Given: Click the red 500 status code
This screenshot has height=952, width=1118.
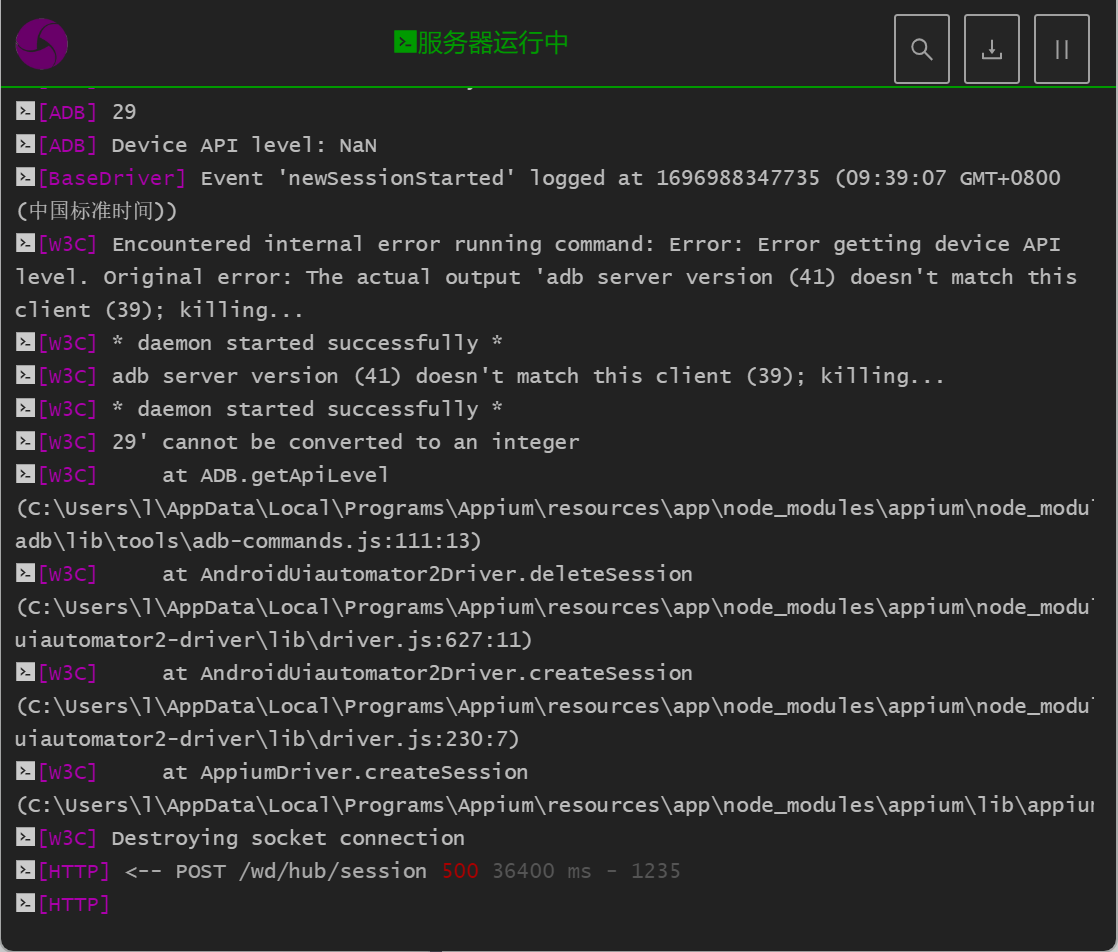Looking at the screenshot, I should point(460,871).
